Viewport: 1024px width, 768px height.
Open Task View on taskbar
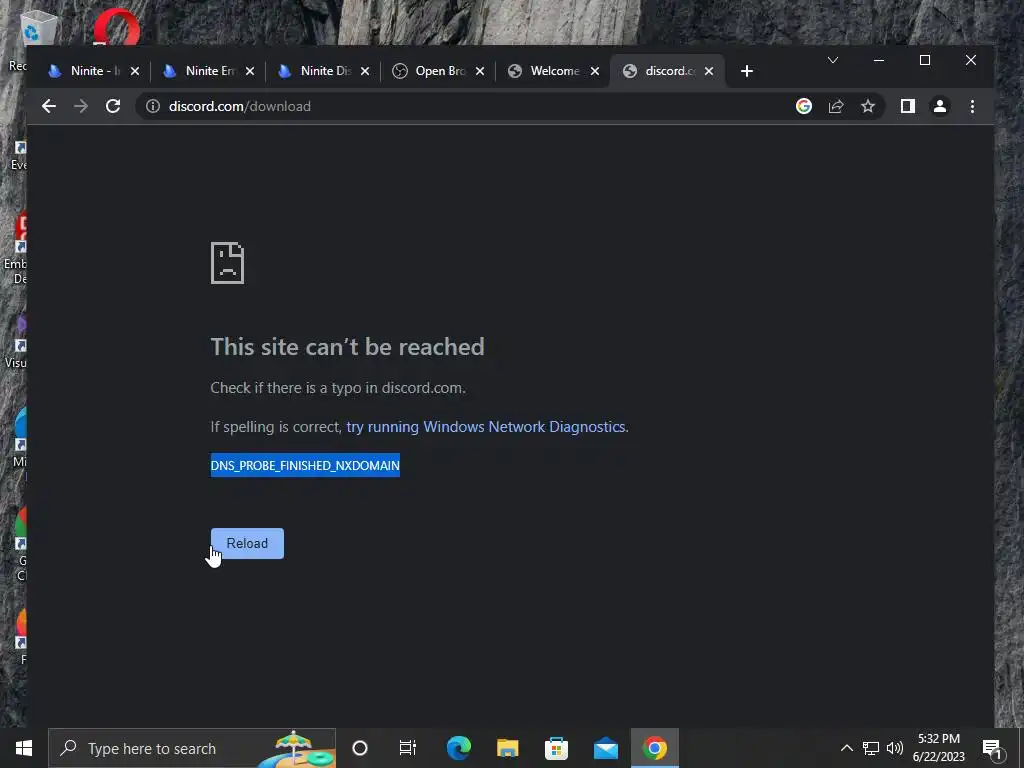point(408,748)
